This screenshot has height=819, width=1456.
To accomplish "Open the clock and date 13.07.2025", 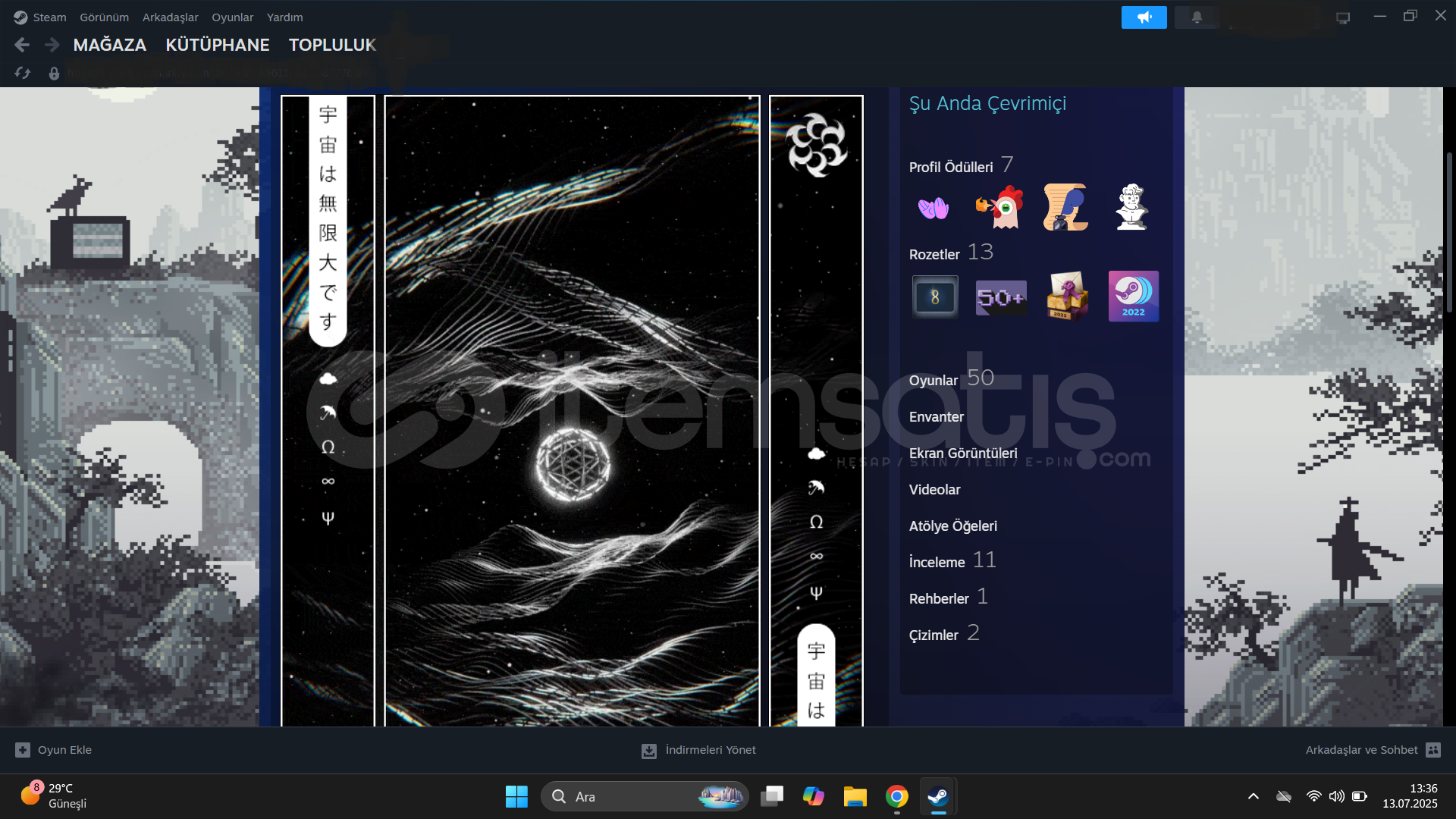I will click(x=1410, y=796).
